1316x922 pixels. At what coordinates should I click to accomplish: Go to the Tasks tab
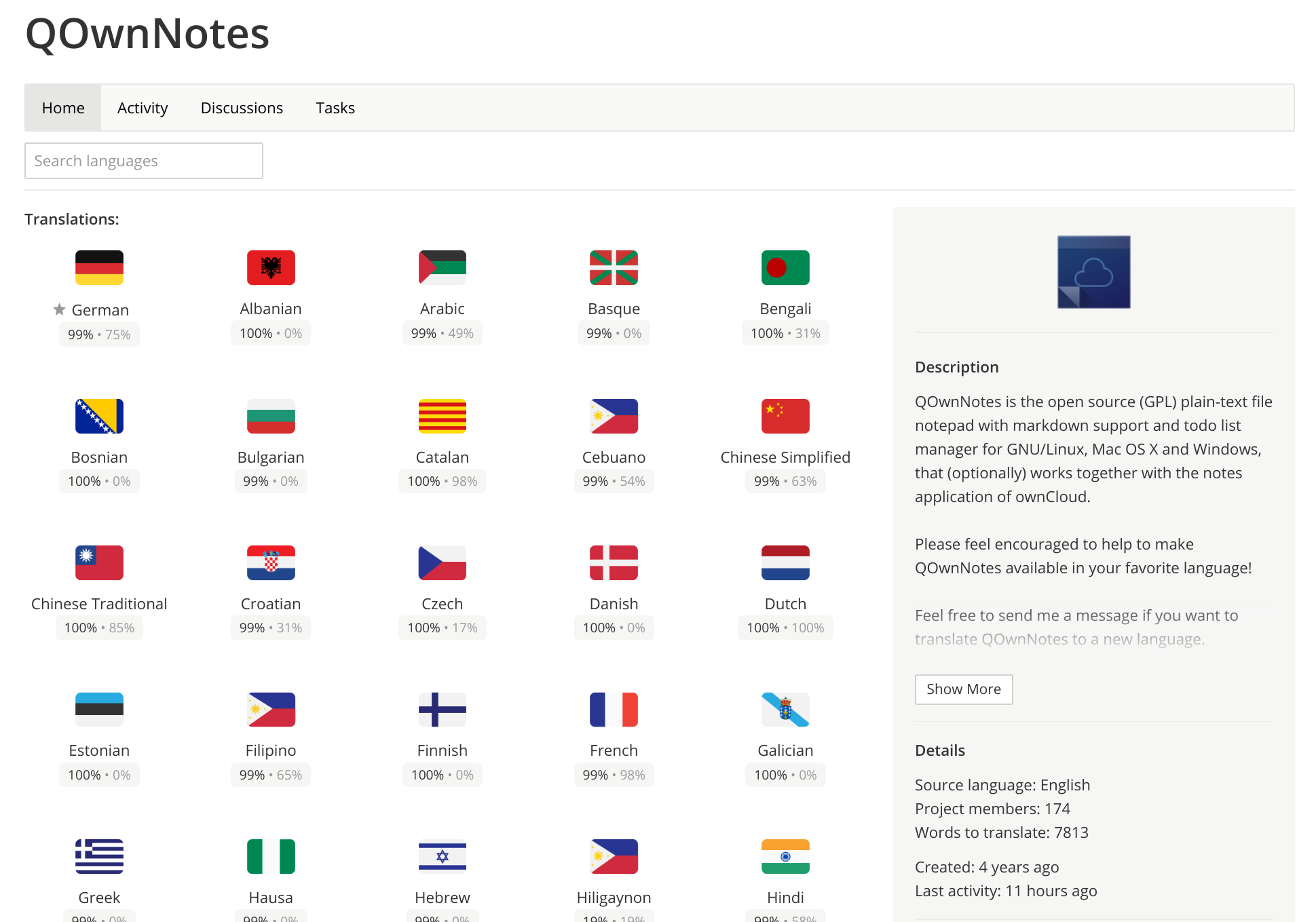tap(335, 108)
